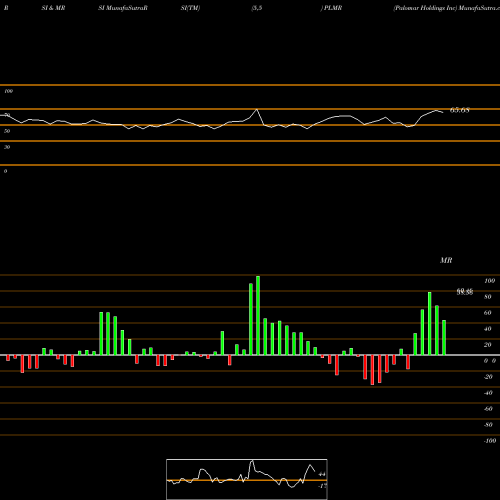The height and width of the screenshot is (500, 500).
Task: Open the mini overview chart thumbnail at bottom
Action: tap(247, 479)
